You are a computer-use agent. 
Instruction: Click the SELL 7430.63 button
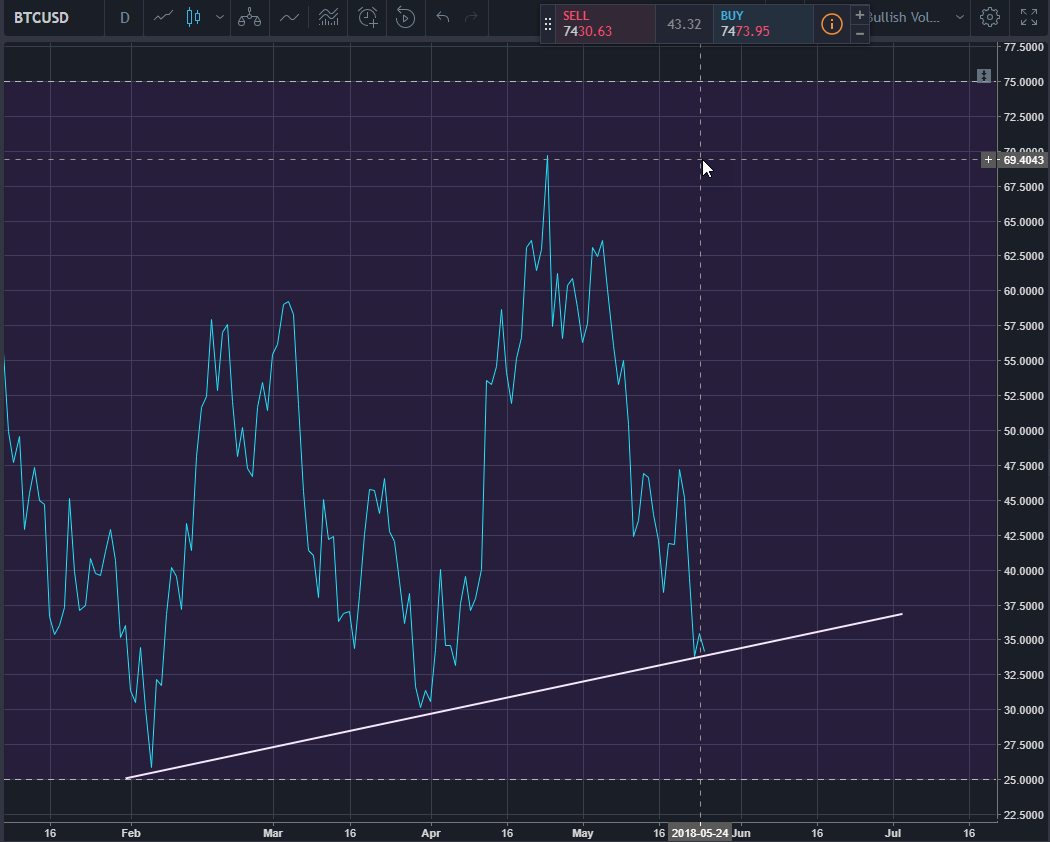[605, 24]
